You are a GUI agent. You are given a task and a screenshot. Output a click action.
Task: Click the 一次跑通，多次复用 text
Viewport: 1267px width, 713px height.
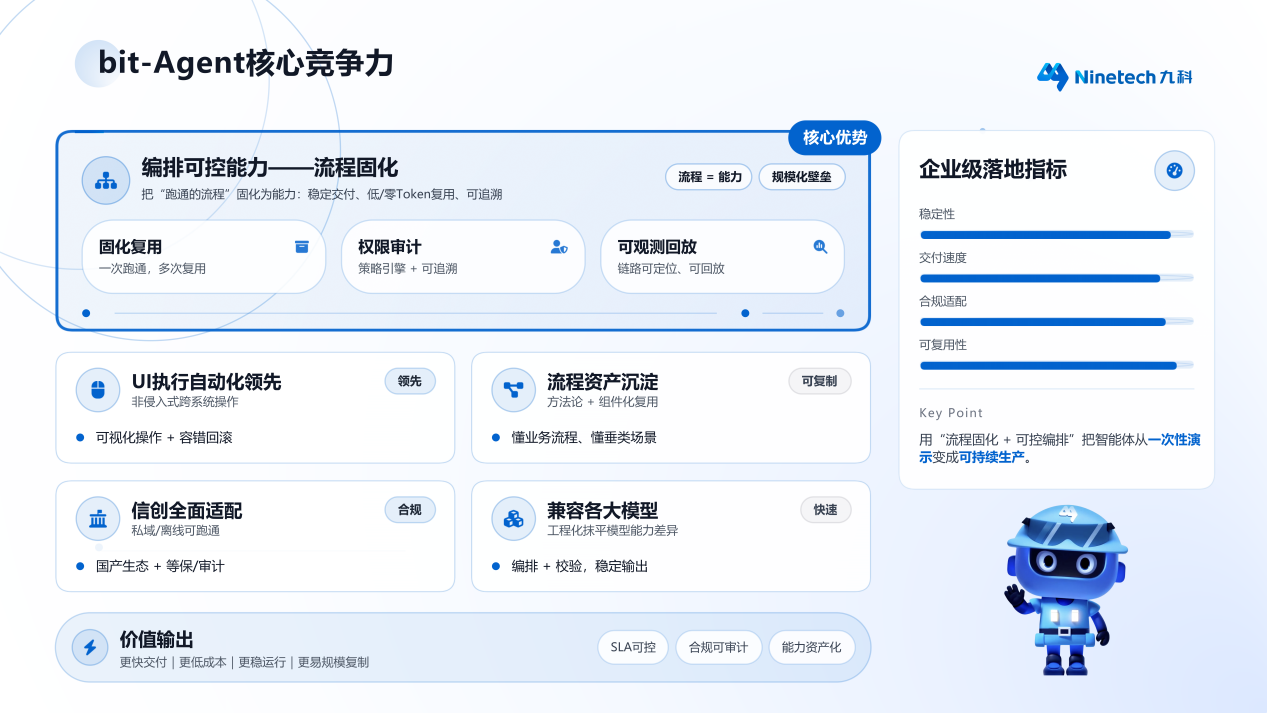152,269
